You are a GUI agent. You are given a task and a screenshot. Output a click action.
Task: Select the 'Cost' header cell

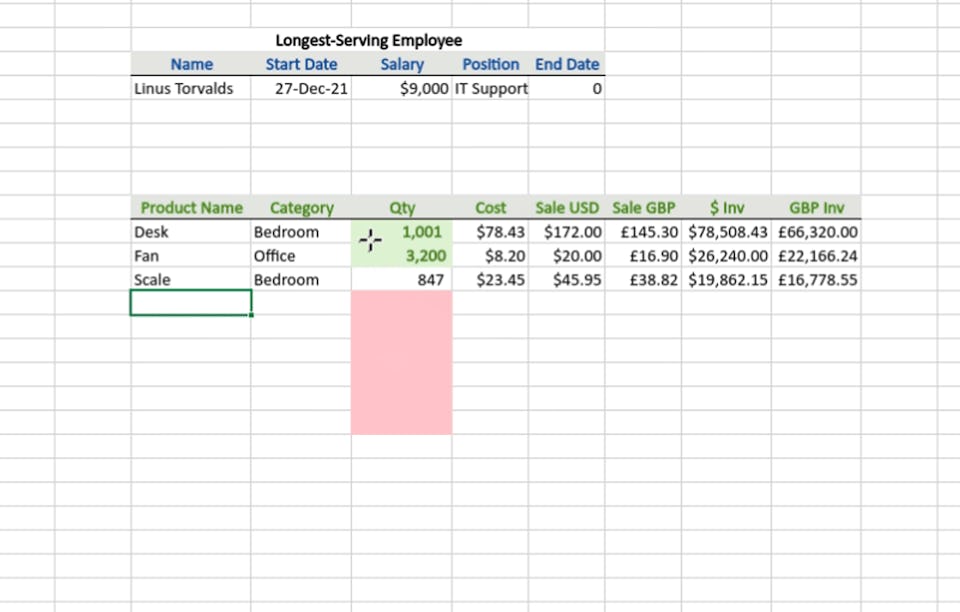tap(490, 208)
